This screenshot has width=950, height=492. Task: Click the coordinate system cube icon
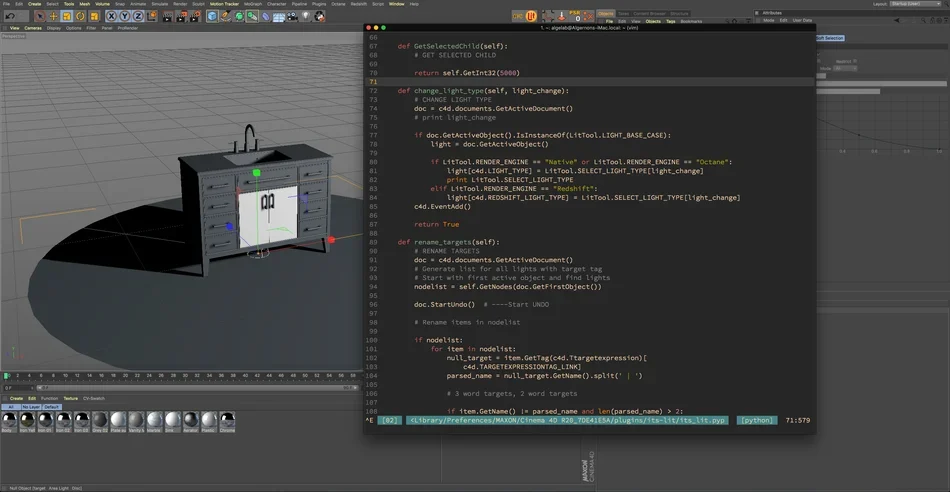[x=151, y=16]
